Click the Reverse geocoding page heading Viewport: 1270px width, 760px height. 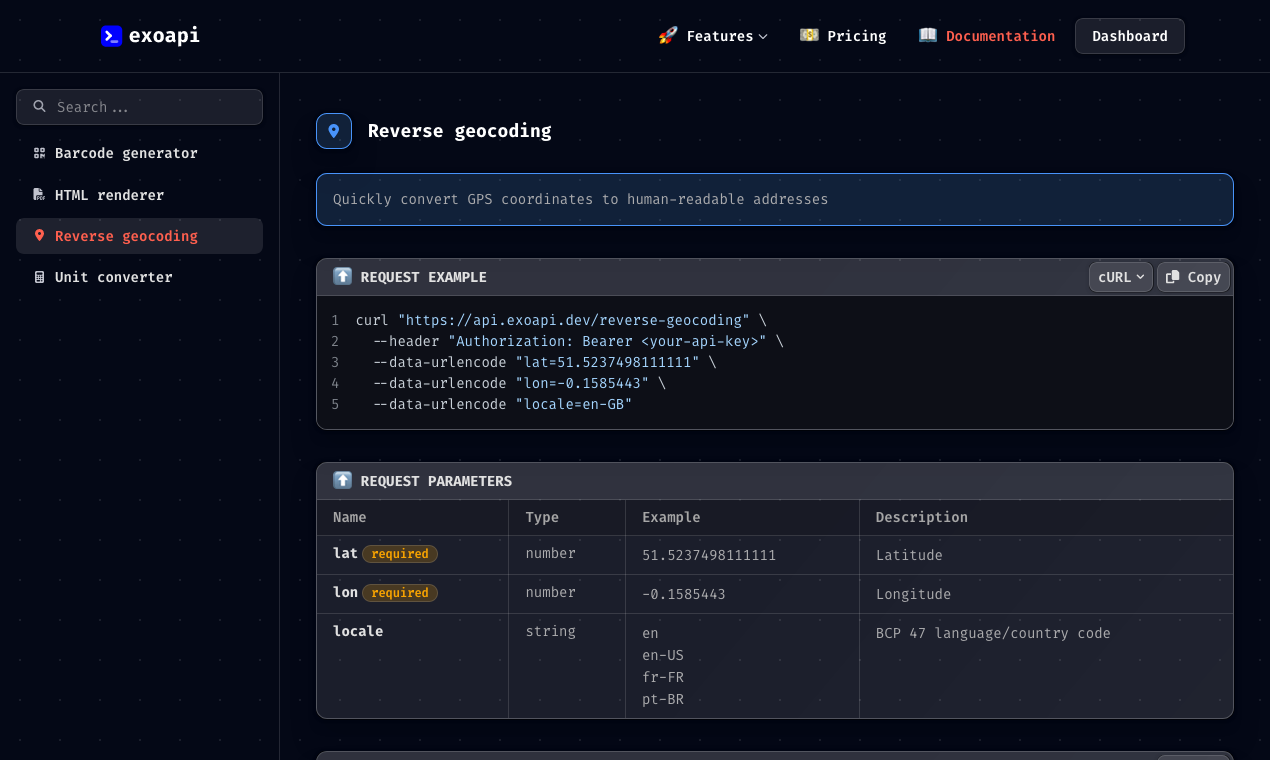[459, 131]
